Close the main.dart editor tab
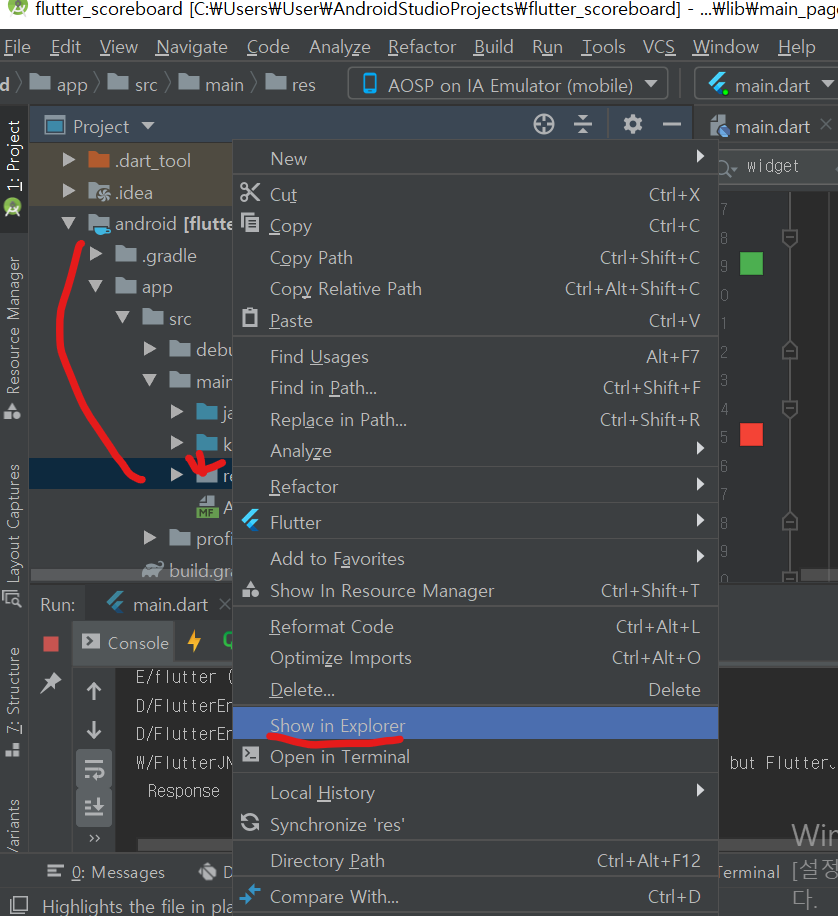The width and height of the screenshot is (838, 916). coord(826,124)
